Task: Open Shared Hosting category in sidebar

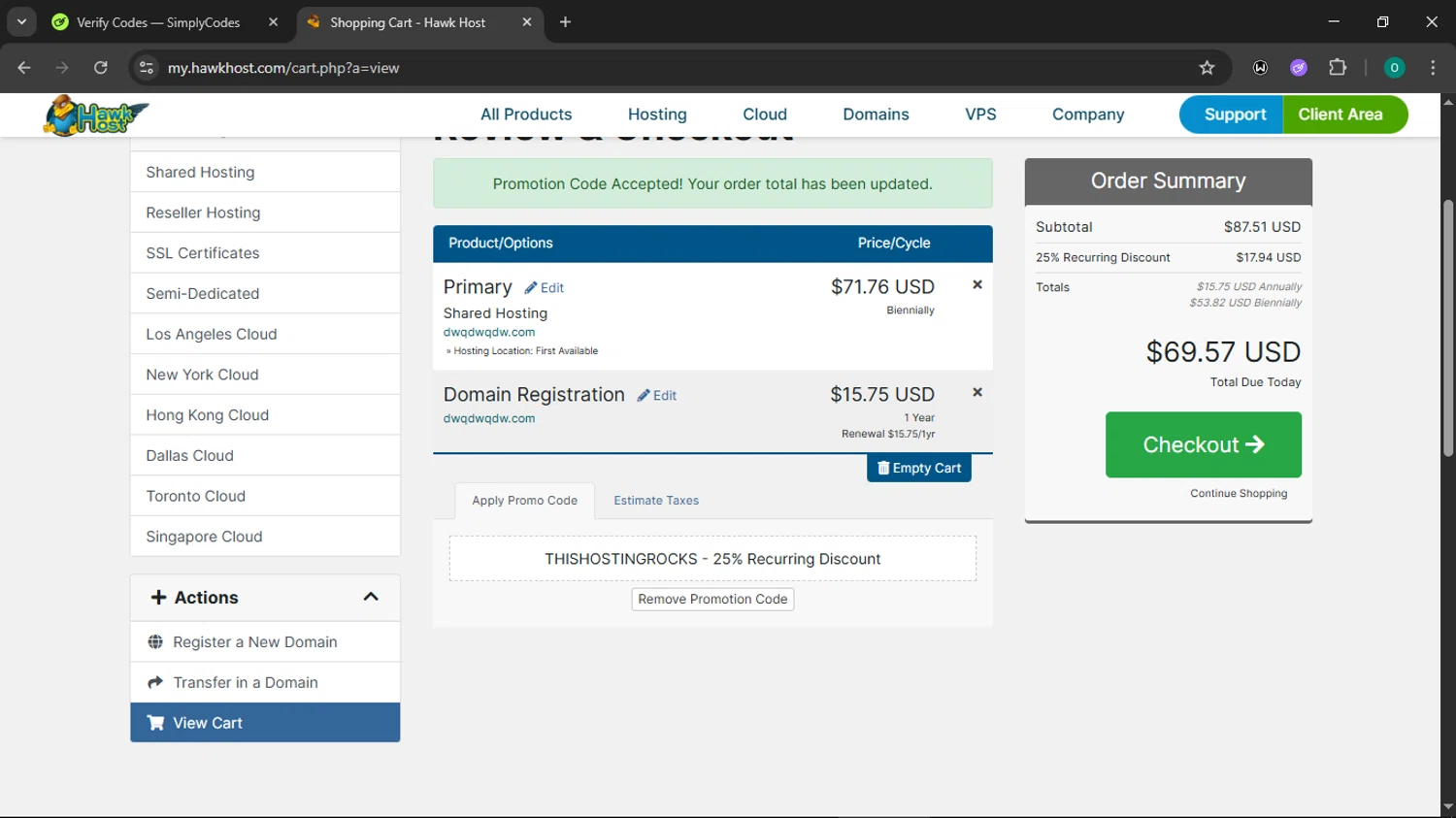Action: pos(265,172)
